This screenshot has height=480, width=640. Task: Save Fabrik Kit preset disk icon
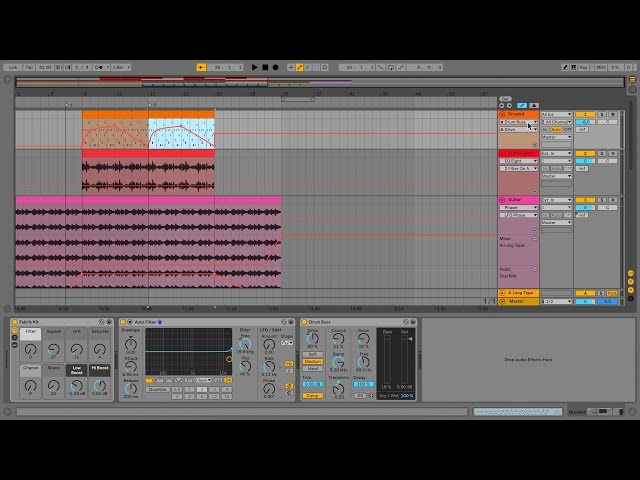click(109, 322)
